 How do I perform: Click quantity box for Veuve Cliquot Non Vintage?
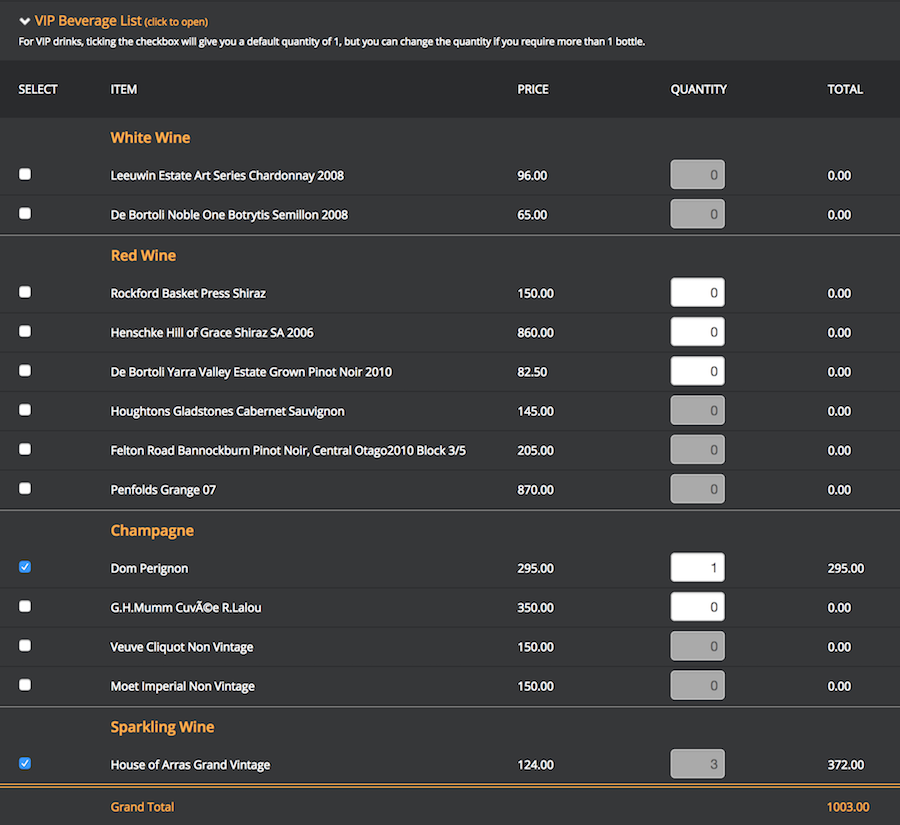(697, 646)
